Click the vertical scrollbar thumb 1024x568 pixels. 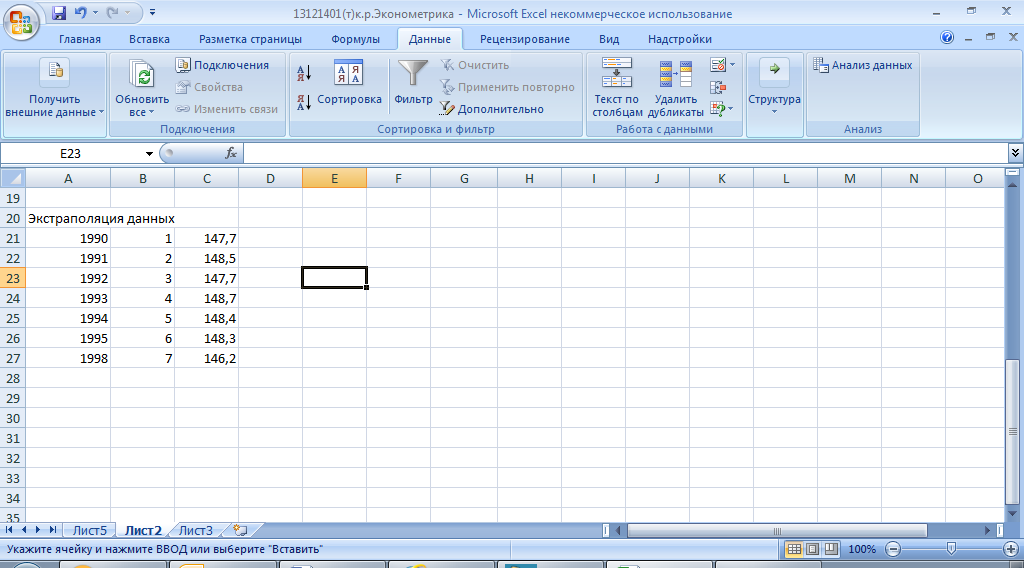[1013, 432]
